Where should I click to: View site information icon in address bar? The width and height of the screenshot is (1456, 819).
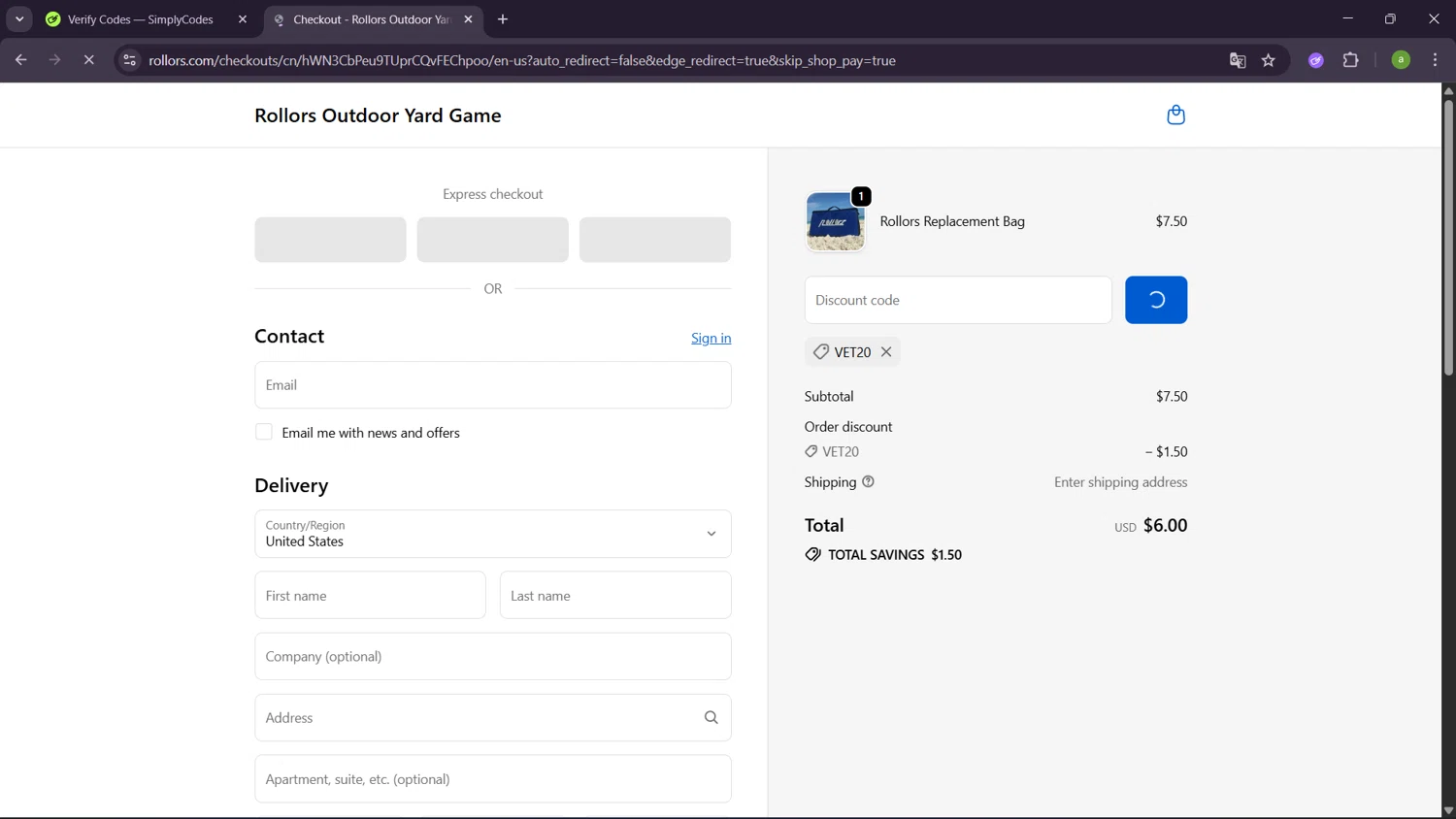coord(129,60)
